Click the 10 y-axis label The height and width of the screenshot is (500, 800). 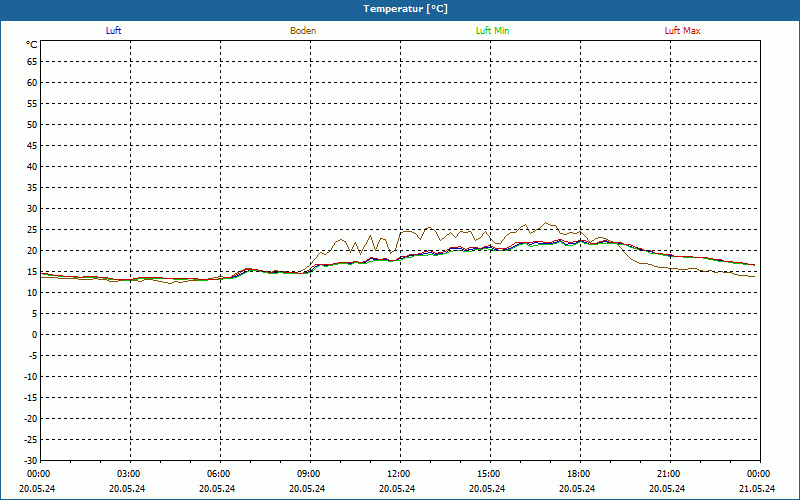coord(32,292)
